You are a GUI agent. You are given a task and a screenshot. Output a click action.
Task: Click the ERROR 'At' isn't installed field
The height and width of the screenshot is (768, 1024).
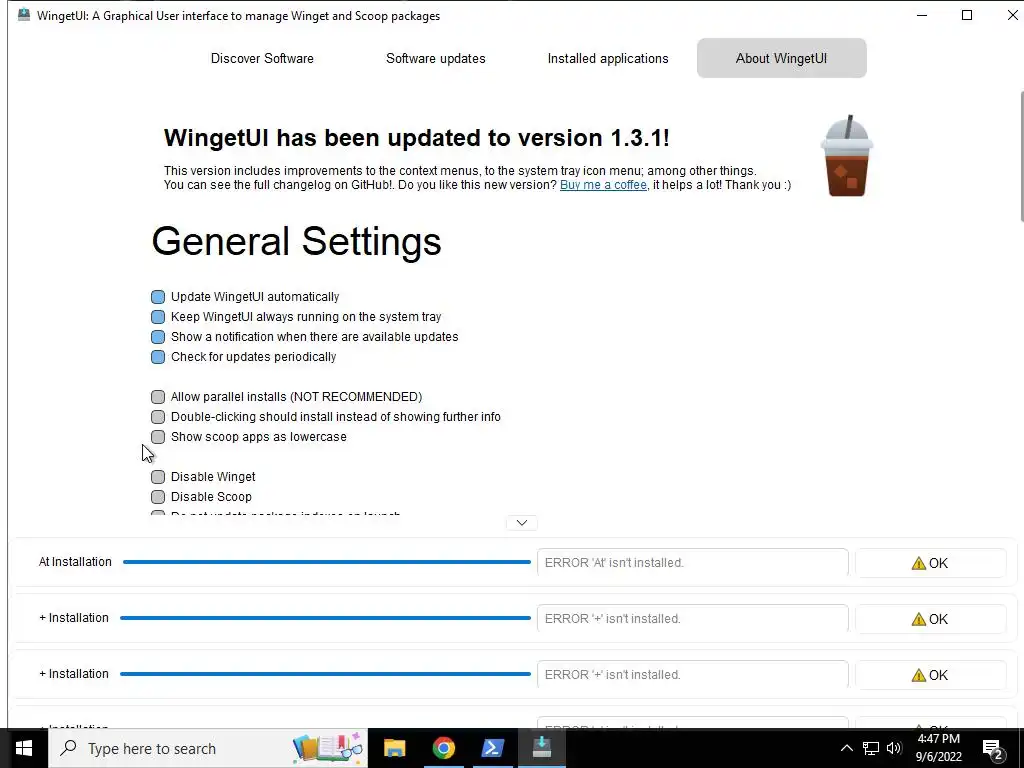click(x=693, y=562)
